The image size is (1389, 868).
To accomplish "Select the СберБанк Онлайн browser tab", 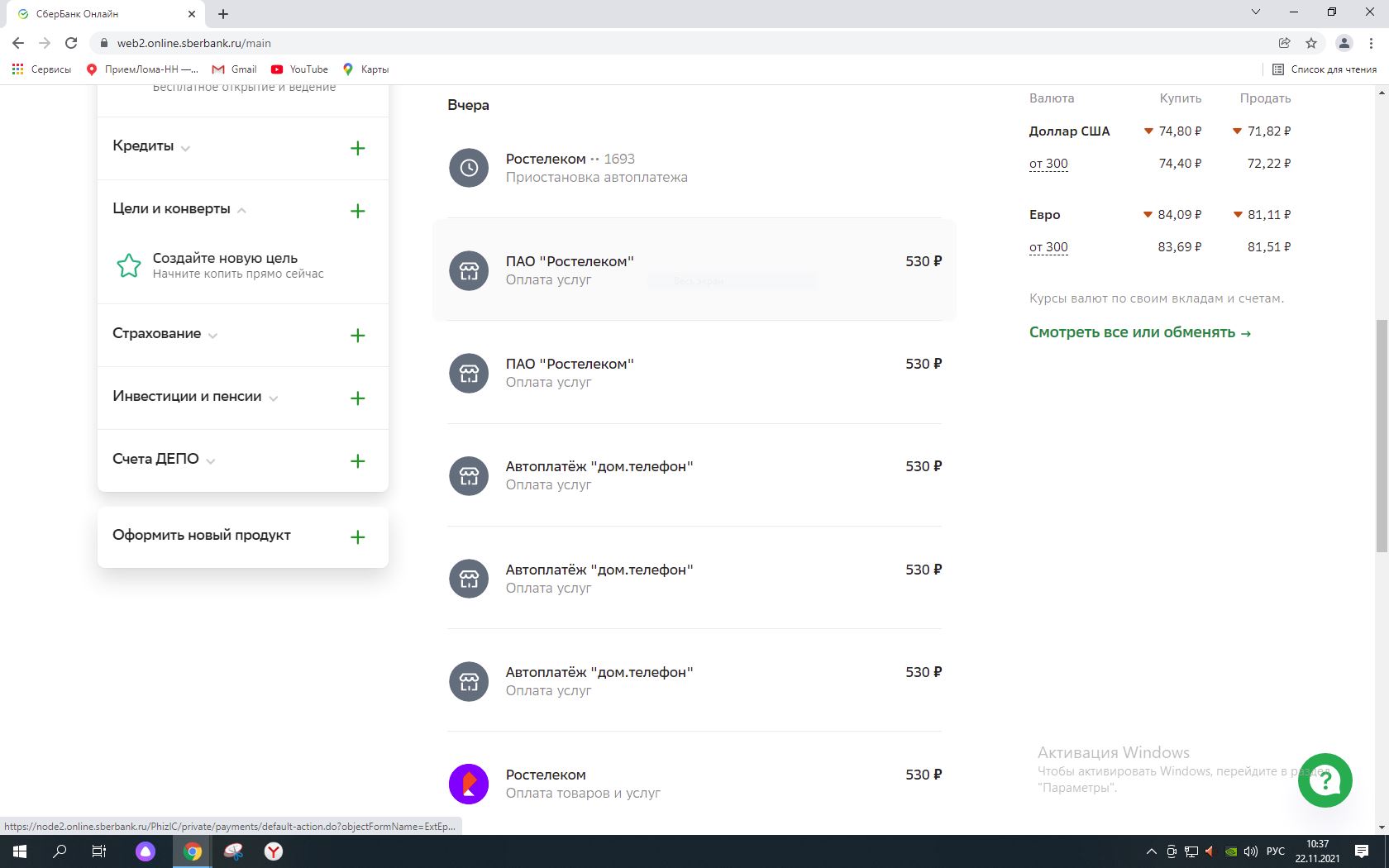I will (99, 14).
